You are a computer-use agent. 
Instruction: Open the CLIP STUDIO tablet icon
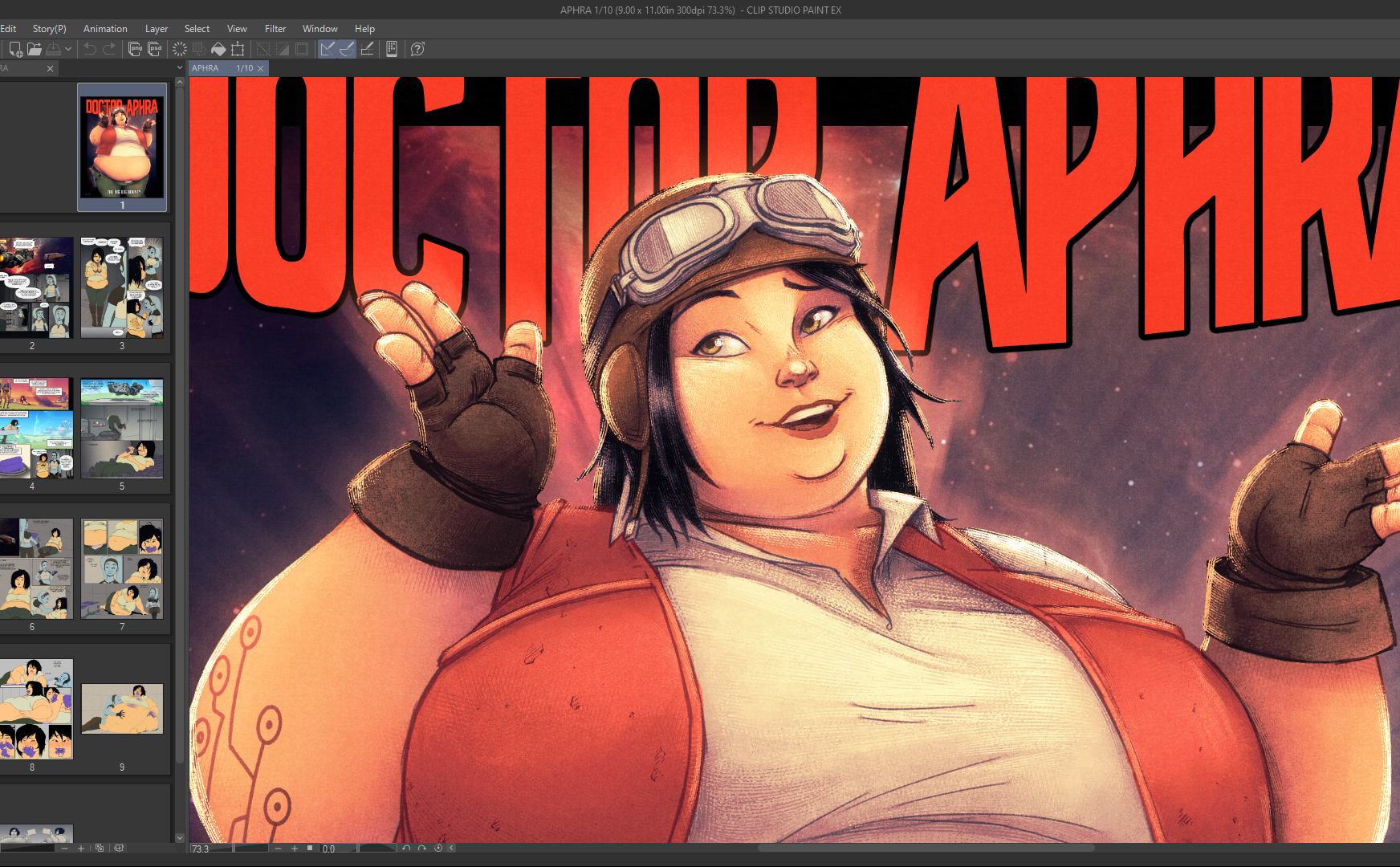pyautogui.click(x=392, y=49)
